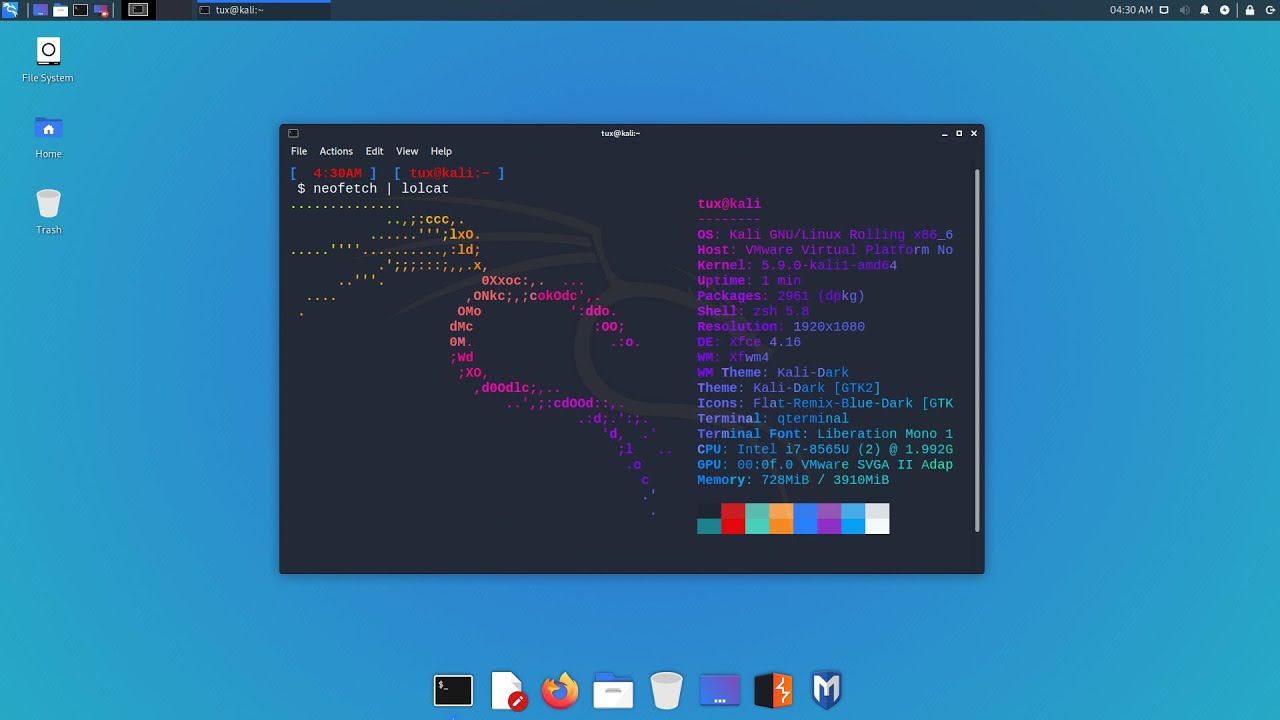Click the 'Memory: 728MiB / 3910MiB' line
1280x720 pixels.
pos(793,480)
